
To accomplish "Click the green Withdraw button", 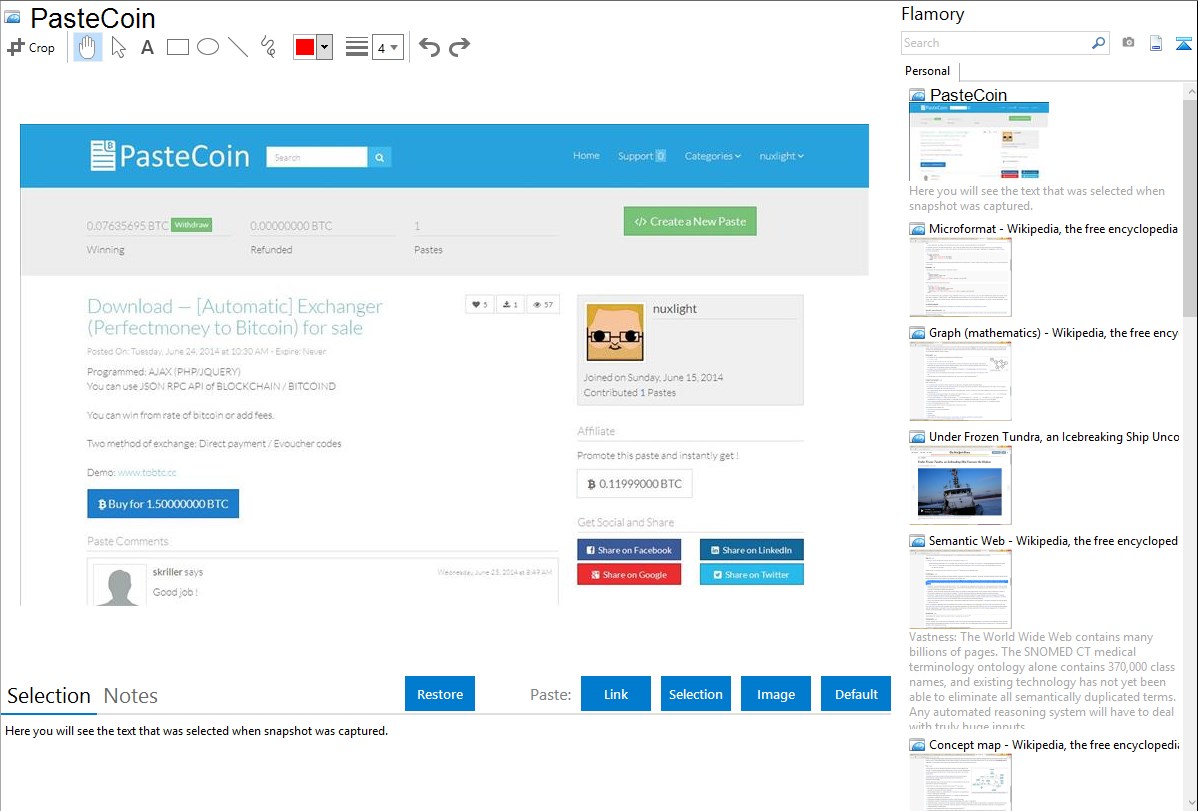I will click(x=192, y=225).
